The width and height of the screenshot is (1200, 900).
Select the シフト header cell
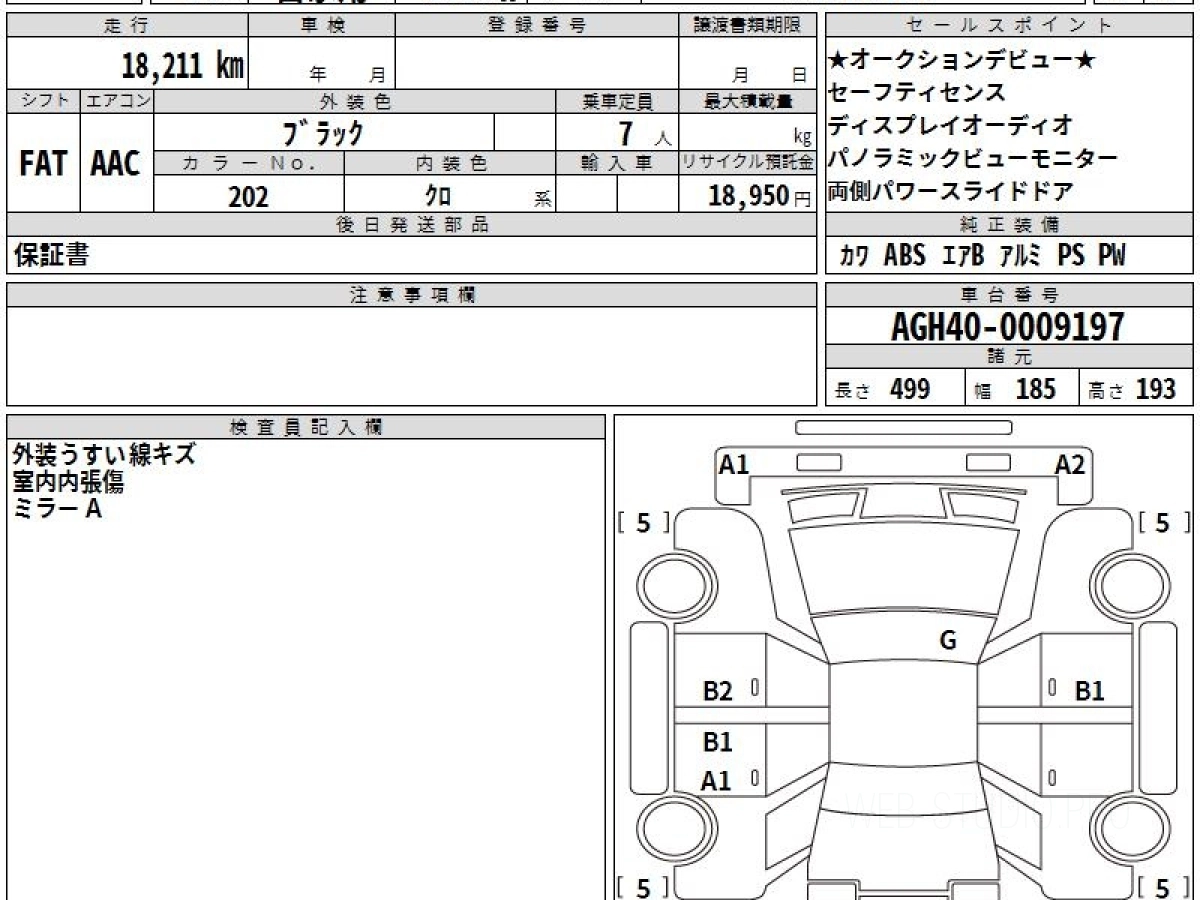[43, 101]
